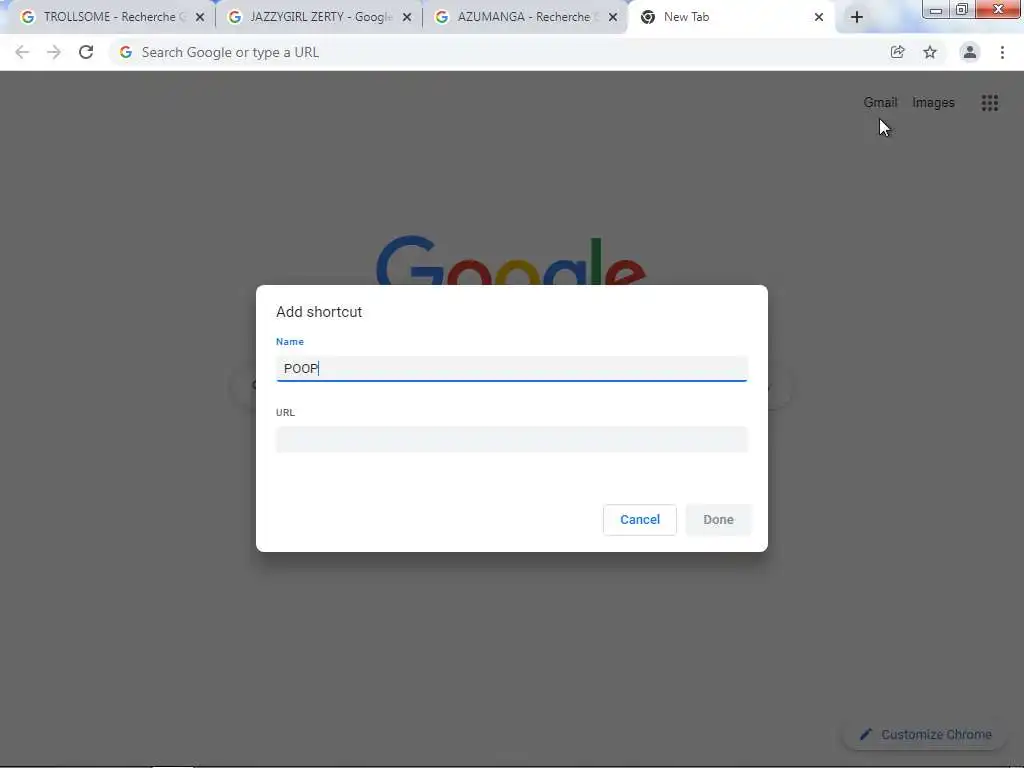Open the profile avatar menu
This screenshot has width=1024, height=768.
970,52
